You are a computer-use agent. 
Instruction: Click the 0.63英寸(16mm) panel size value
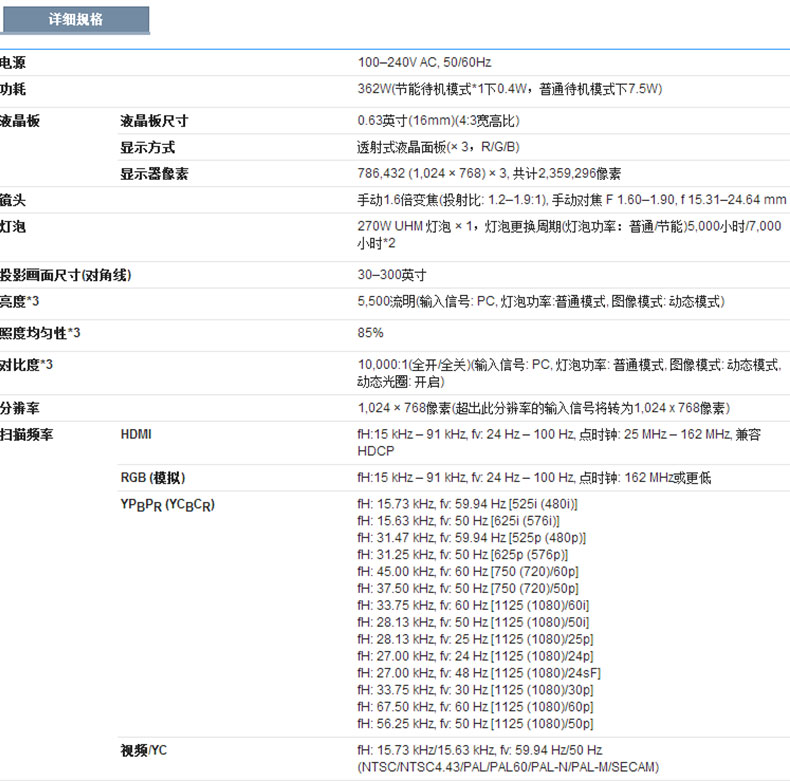tap(438, 121)
